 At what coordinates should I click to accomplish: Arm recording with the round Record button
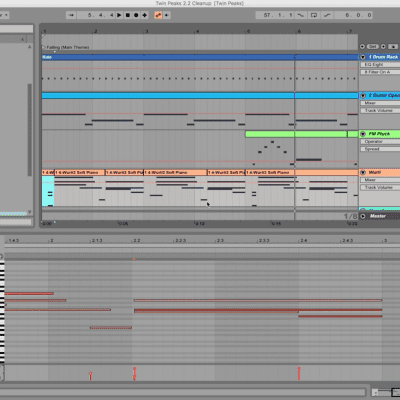coord(136,15)
